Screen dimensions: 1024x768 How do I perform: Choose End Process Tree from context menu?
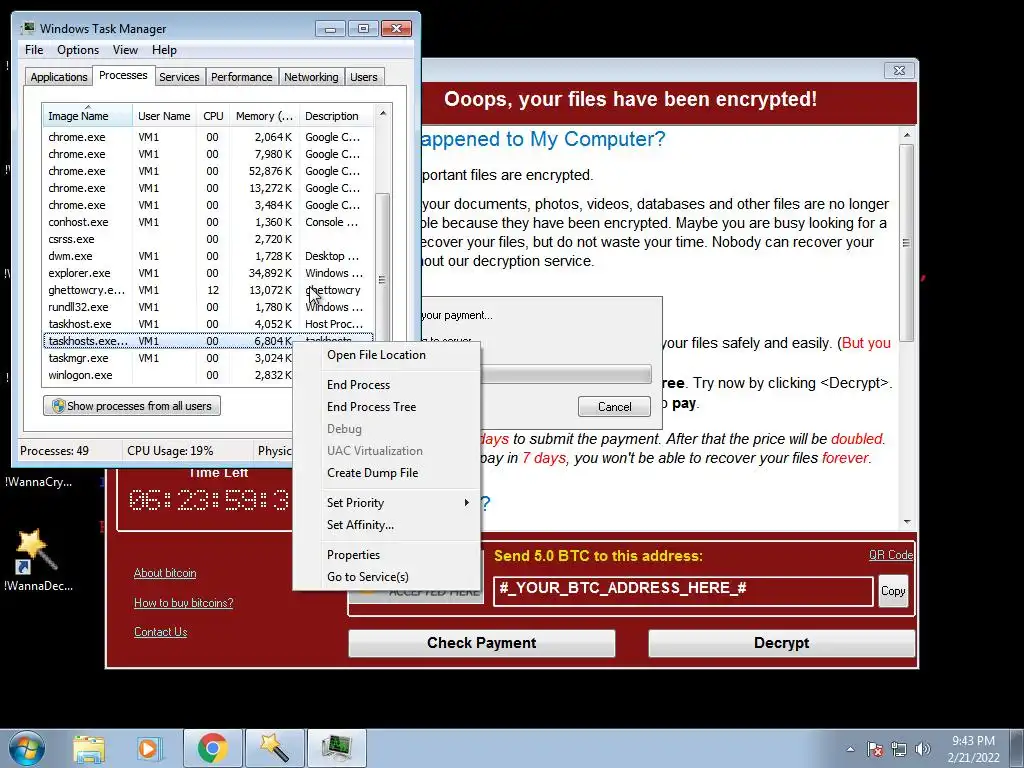pos(387,407)
